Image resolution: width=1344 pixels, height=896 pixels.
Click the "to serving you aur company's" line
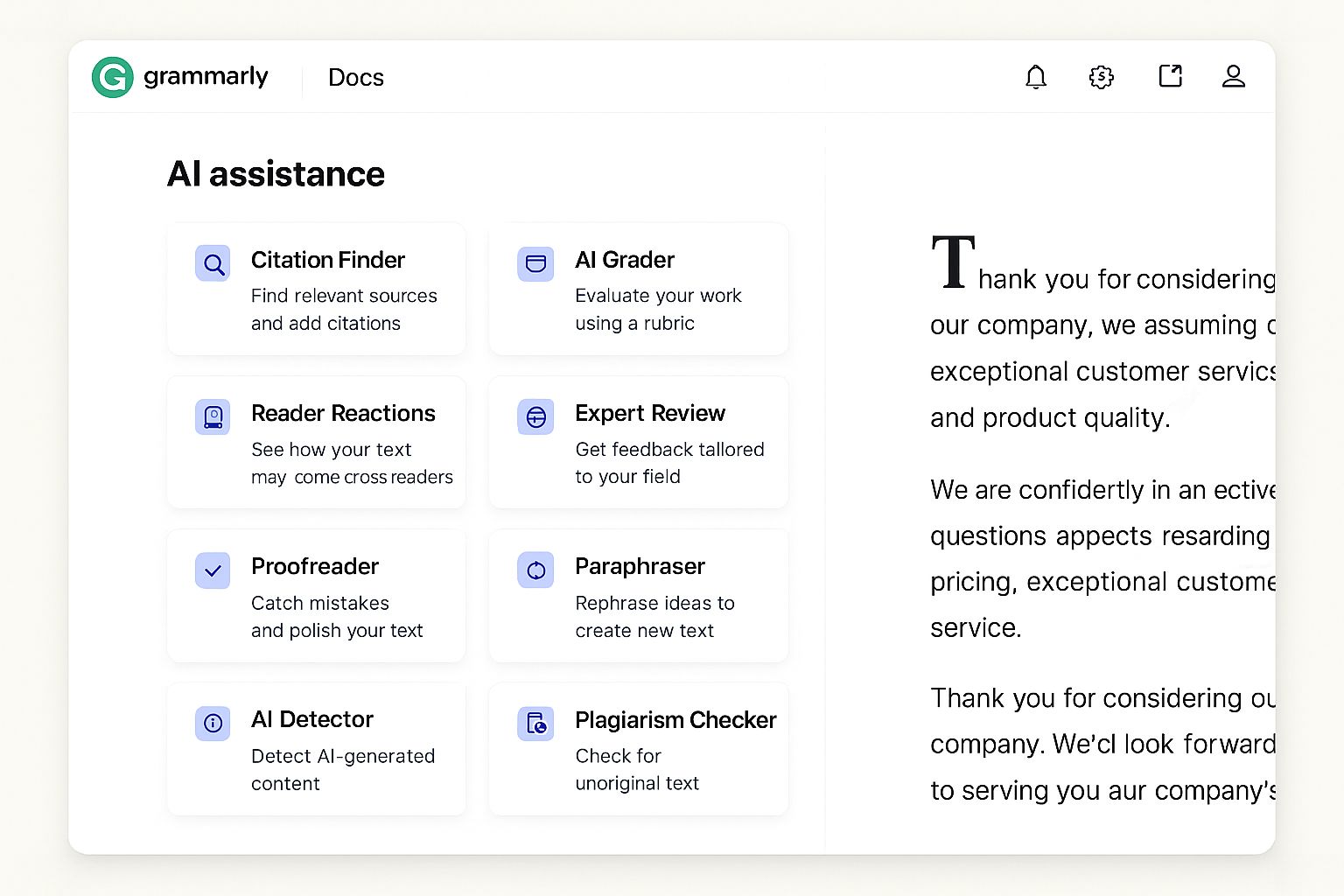pyautogui.click(x=1102, y=790)
